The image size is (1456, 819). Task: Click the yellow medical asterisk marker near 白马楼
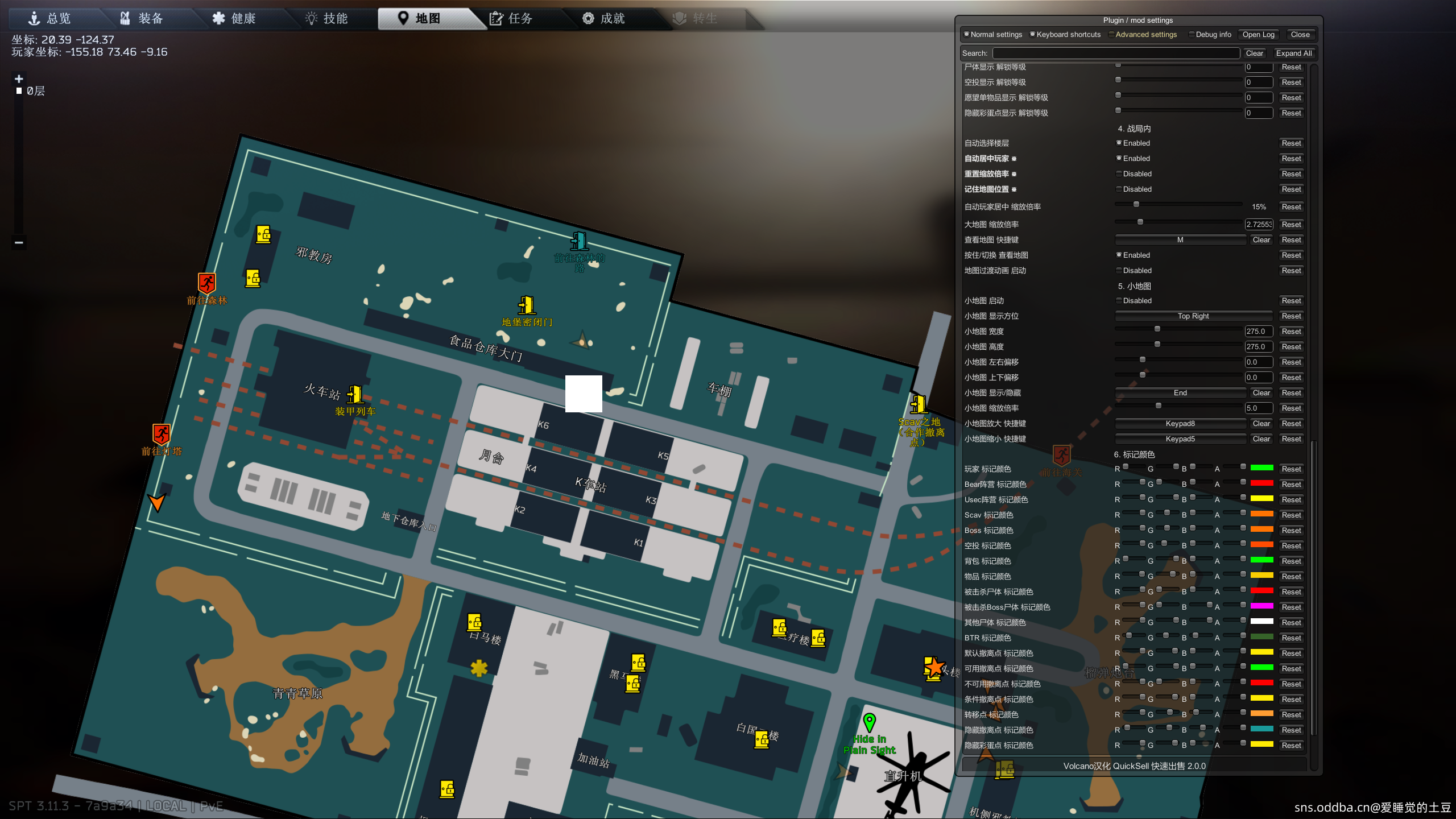479,668
